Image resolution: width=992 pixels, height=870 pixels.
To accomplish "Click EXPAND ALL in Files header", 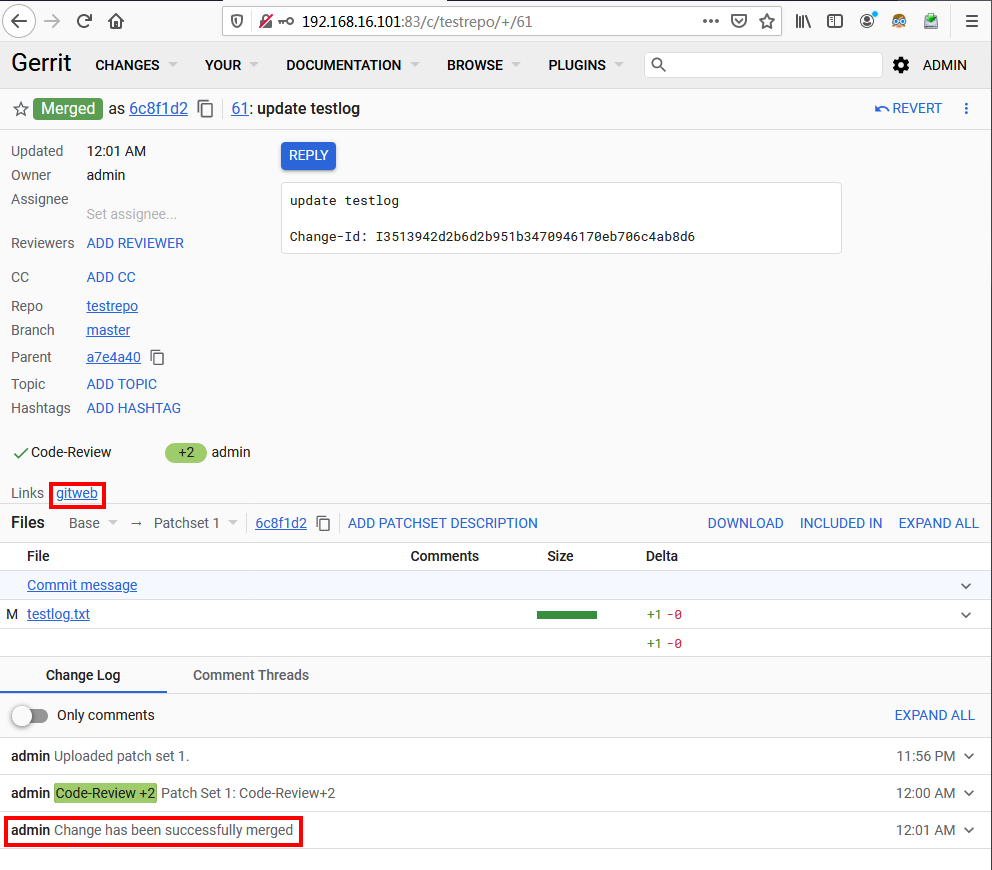I will pos(938,523).
